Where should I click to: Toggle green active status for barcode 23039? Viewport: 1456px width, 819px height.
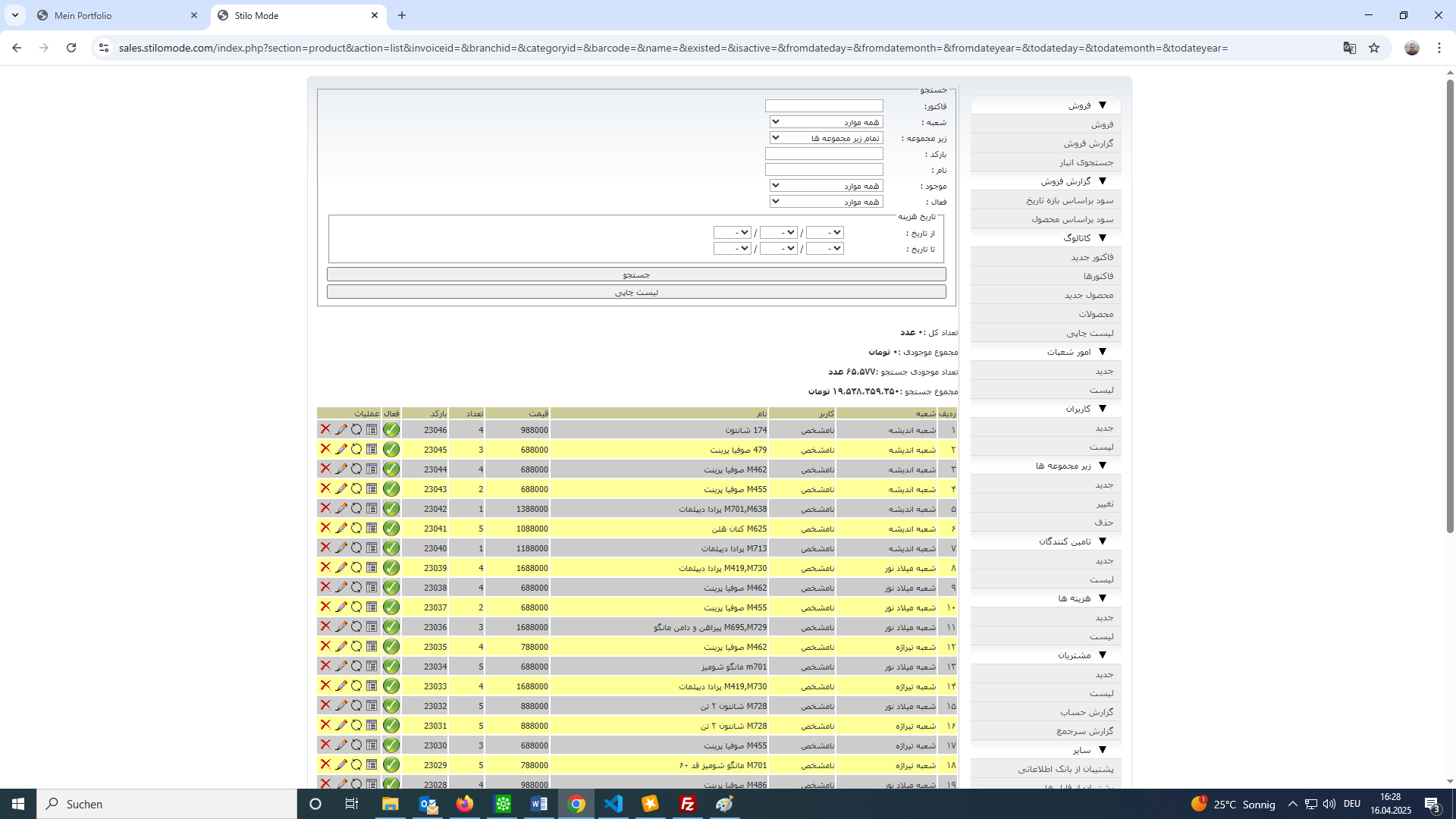point(391,568)
